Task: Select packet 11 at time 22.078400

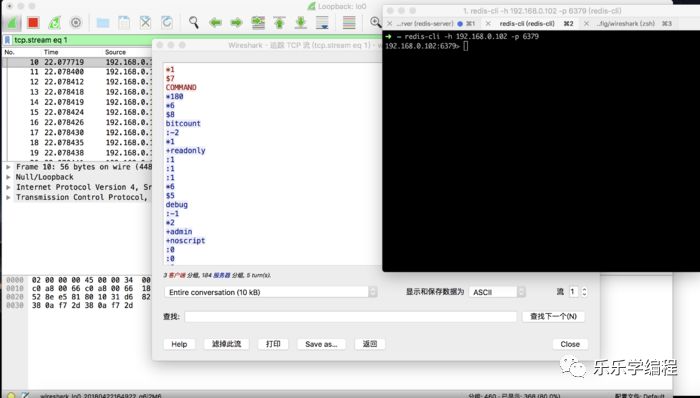Action: click(x=77, y=72)
